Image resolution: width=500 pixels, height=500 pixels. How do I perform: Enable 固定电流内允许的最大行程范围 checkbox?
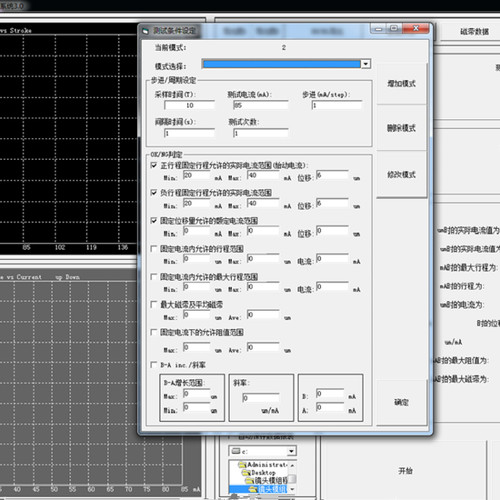pyautogui.click(x=154, y=276)
